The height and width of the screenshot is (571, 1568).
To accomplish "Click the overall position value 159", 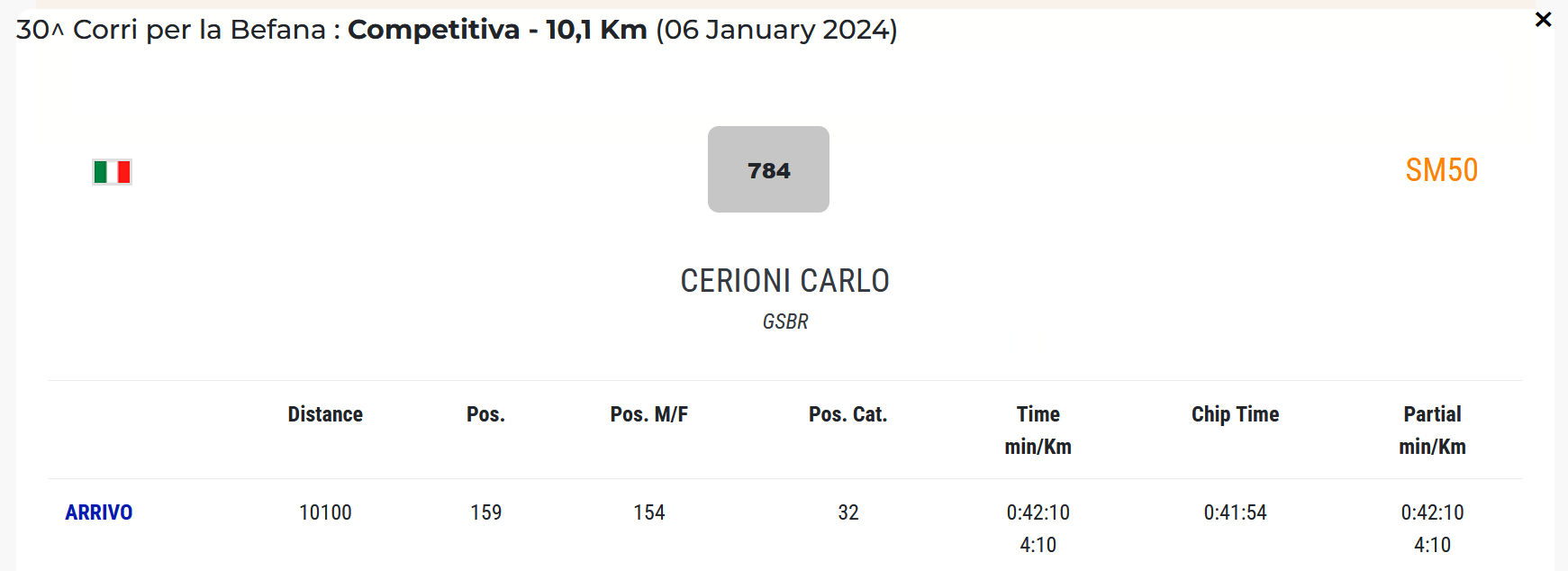I will pyautogui.click(x=485, y=512).
